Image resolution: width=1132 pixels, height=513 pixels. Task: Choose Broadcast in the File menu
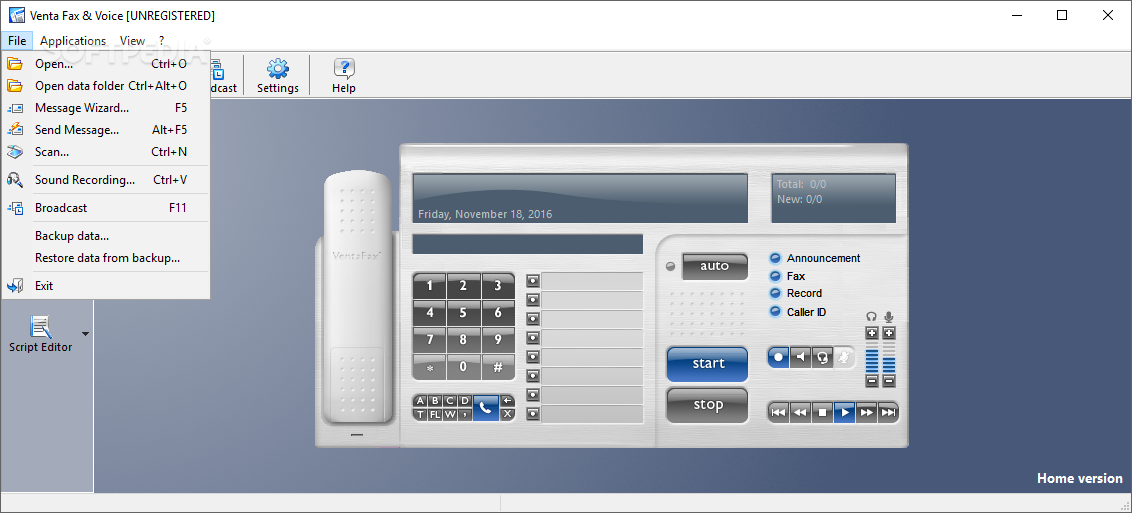coord(105,208)
